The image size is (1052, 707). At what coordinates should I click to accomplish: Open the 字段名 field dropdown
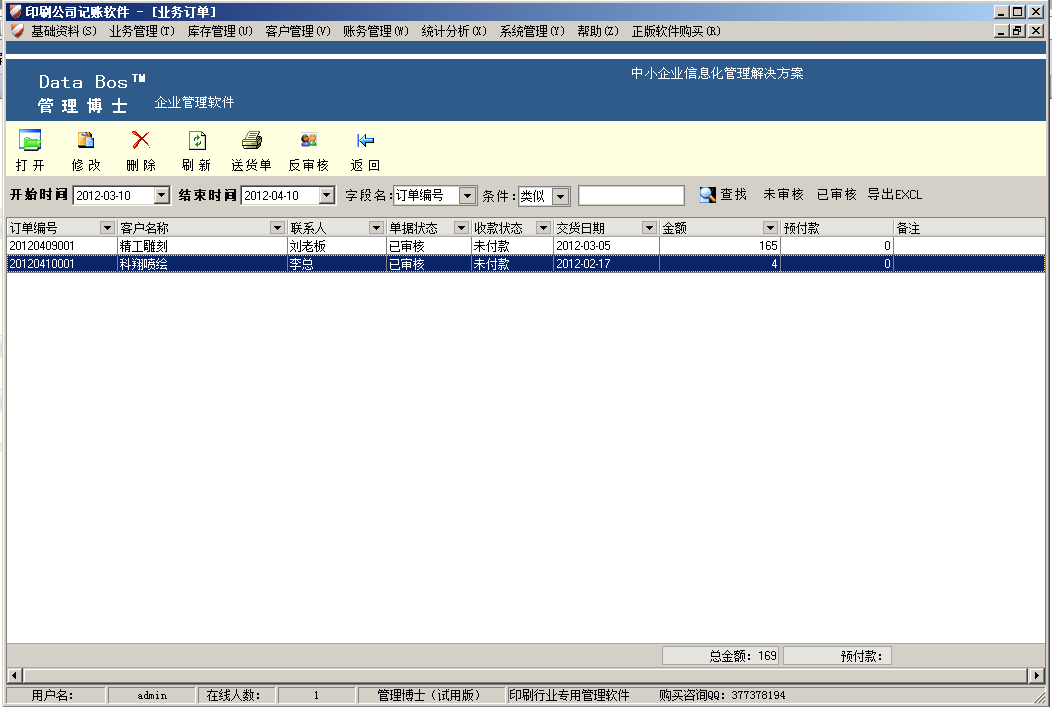(x=467, y=196)
